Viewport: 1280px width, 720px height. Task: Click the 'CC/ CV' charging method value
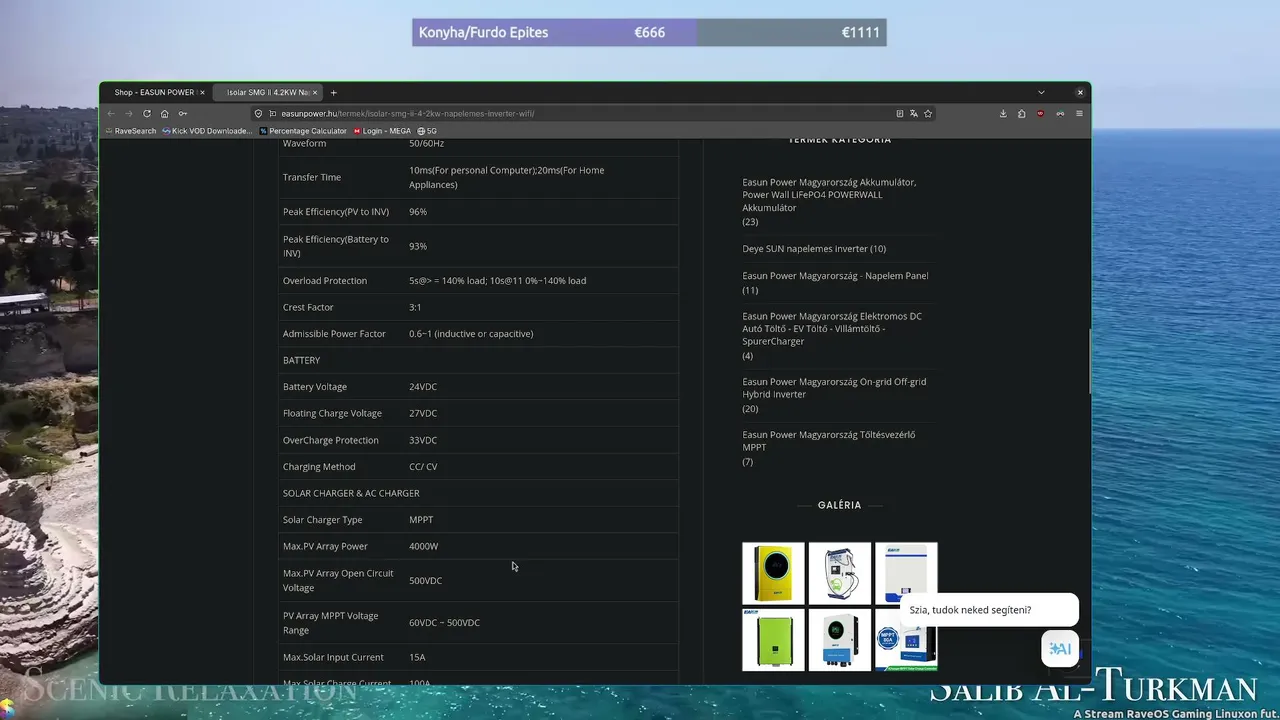click(423, 467)
